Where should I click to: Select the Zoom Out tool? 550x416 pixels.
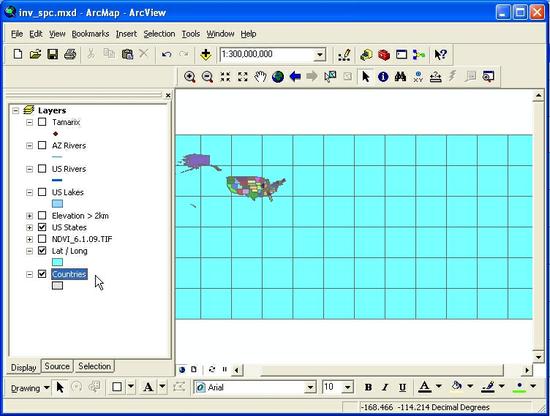click(207, 77)
